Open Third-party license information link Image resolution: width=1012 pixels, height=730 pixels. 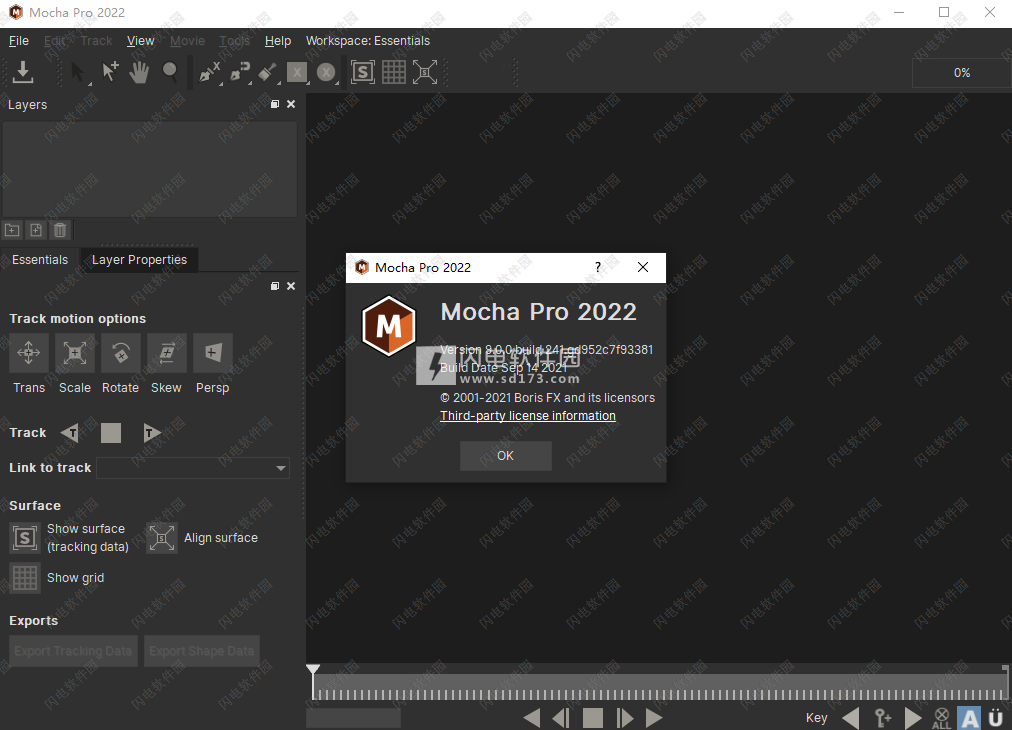pos(528,416)
